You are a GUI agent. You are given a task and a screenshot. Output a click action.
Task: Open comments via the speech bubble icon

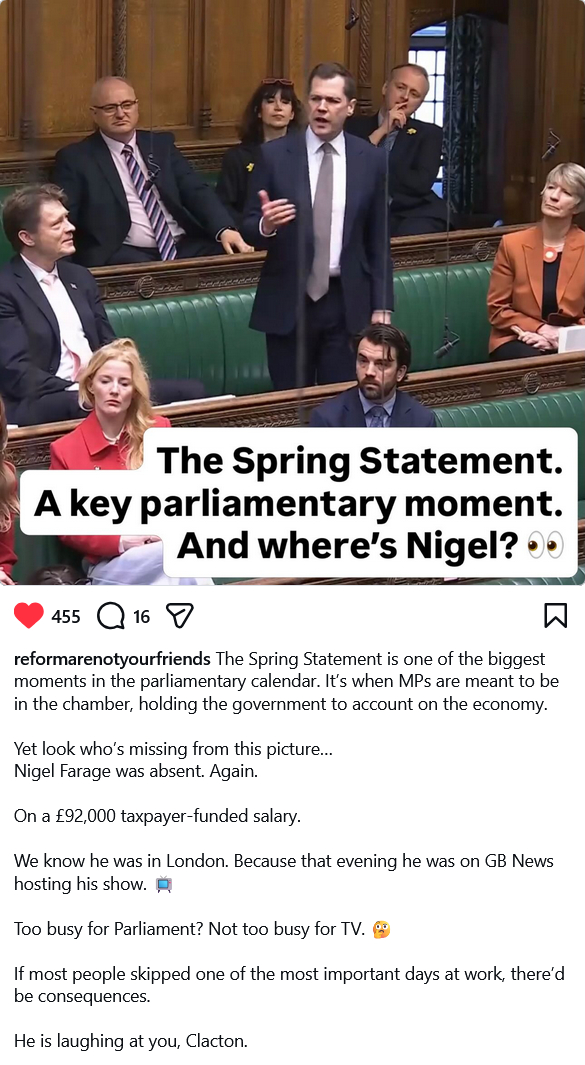pyautogui.click(x=111, y=616)
